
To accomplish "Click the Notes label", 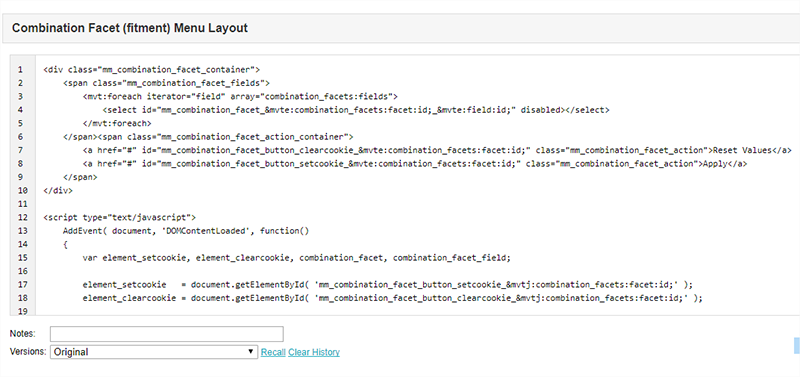I will point(22,334).
